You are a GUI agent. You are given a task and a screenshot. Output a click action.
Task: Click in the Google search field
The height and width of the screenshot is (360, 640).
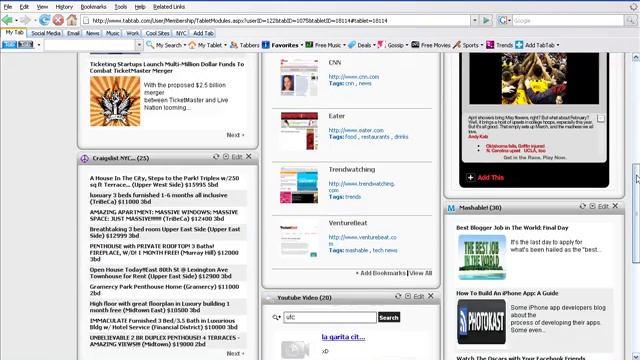[x=568, y=20]
